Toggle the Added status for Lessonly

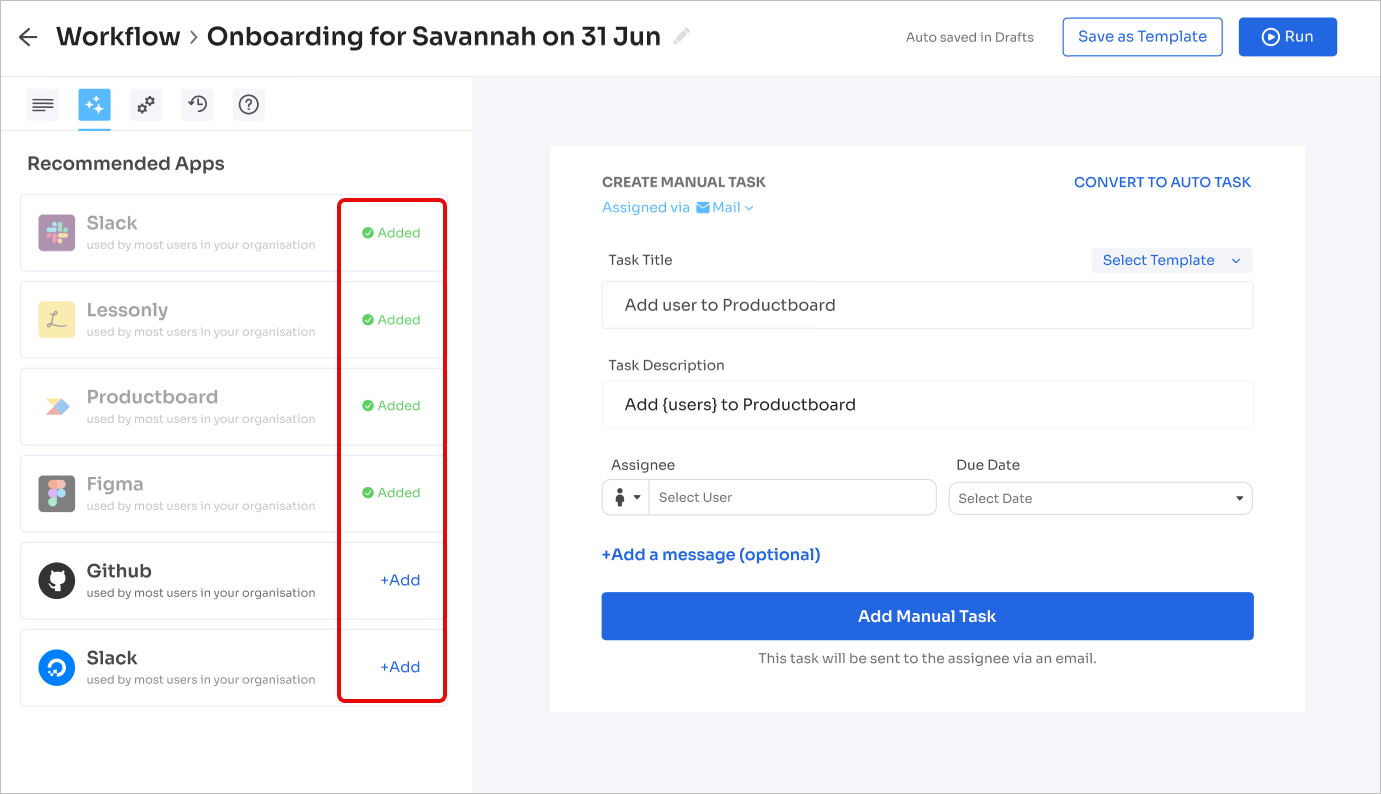click(391, 320)
